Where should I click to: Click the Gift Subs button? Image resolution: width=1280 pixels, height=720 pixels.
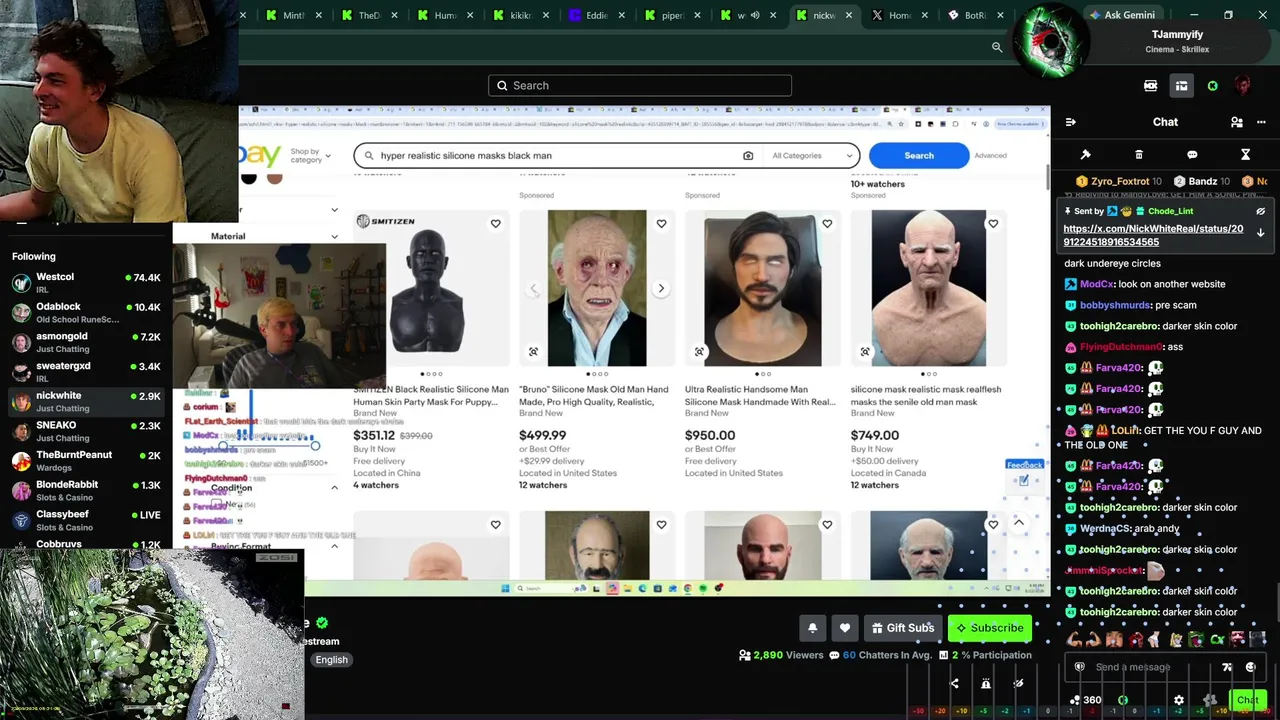pos(902,628)
